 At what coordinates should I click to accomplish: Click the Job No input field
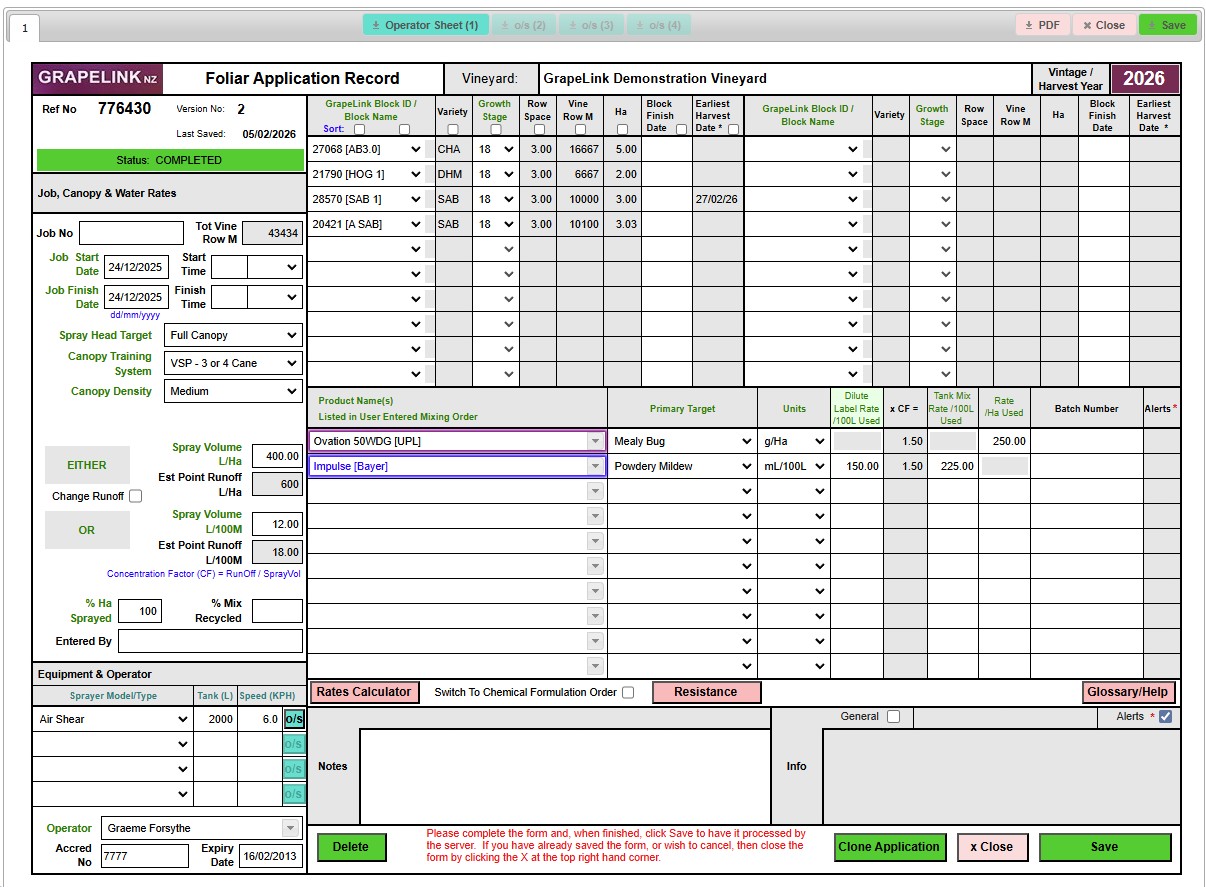tap(131, 233)
